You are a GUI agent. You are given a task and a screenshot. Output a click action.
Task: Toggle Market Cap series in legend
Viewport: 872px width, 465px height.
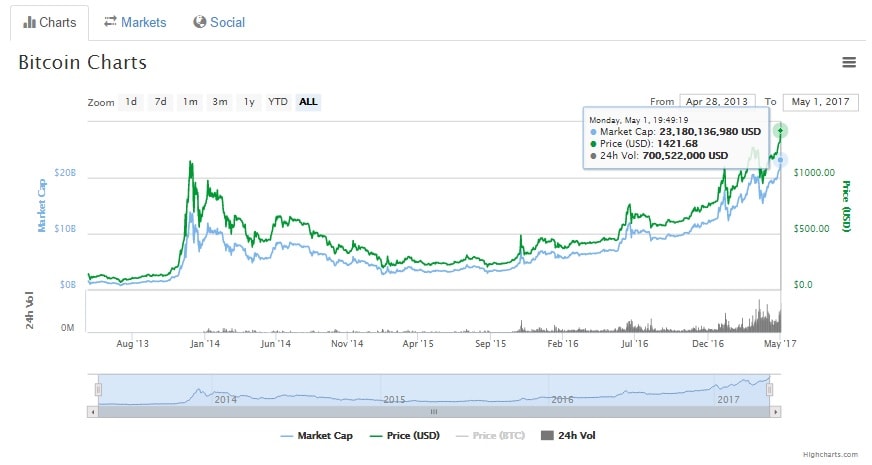pos(317,435)
